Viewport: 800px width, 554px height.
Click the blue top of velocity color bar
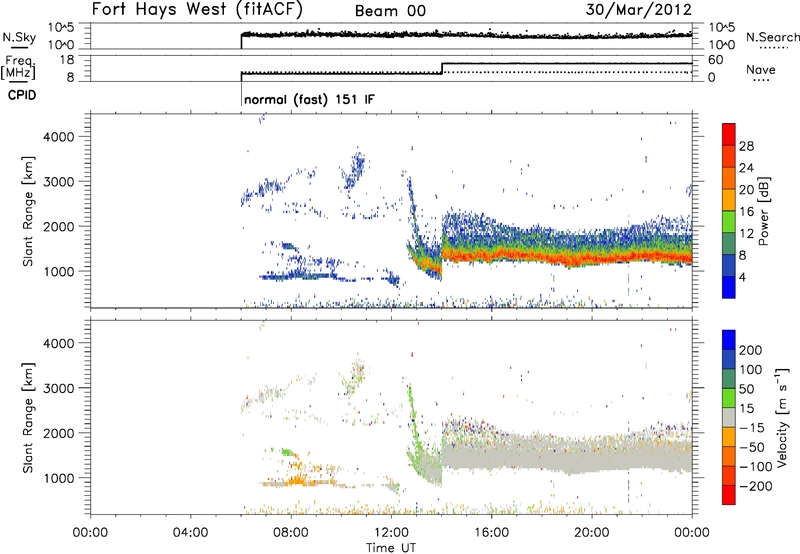click(x=729, y=340)
